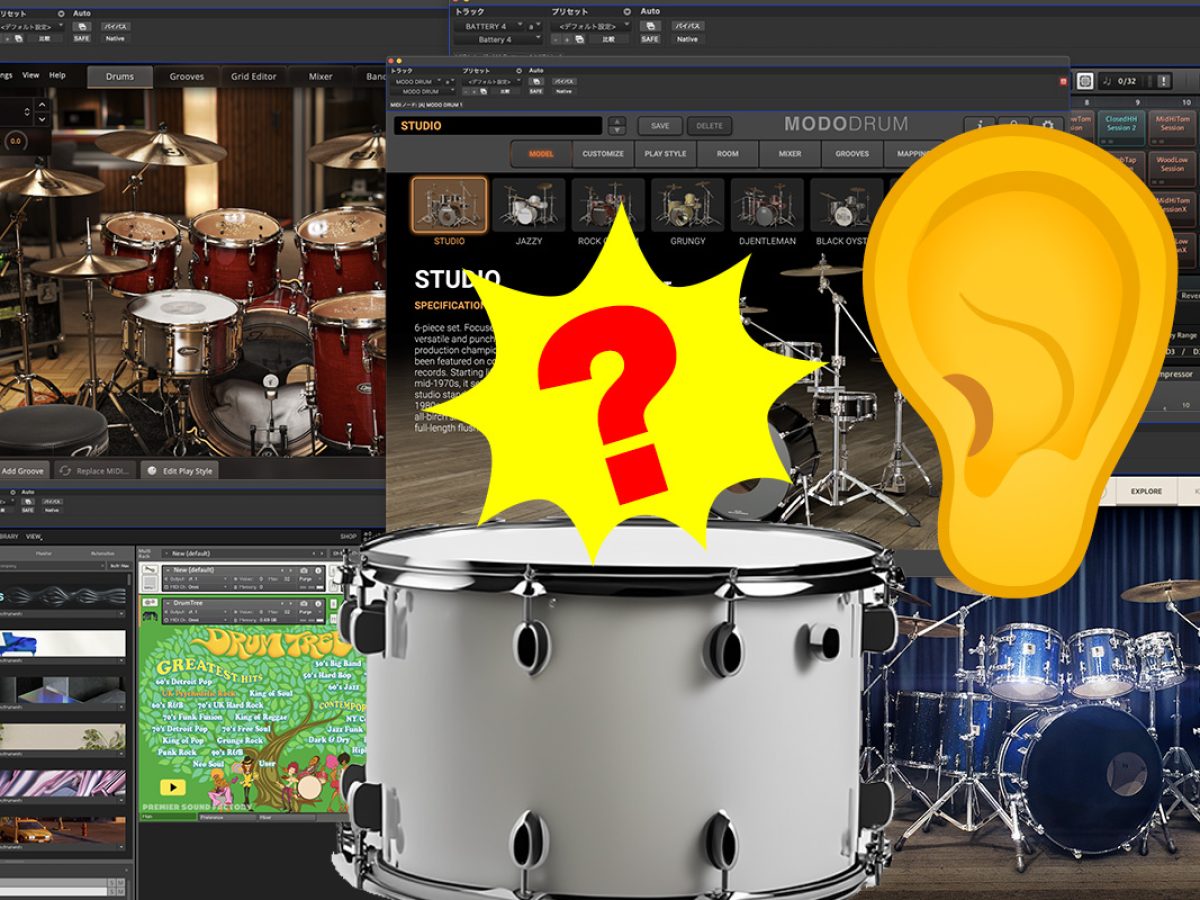Open MODO DRUM settings gear icon
The height and width of the screenshot is (900, 1200).
pyautogui.click(x=1047, y=126)
